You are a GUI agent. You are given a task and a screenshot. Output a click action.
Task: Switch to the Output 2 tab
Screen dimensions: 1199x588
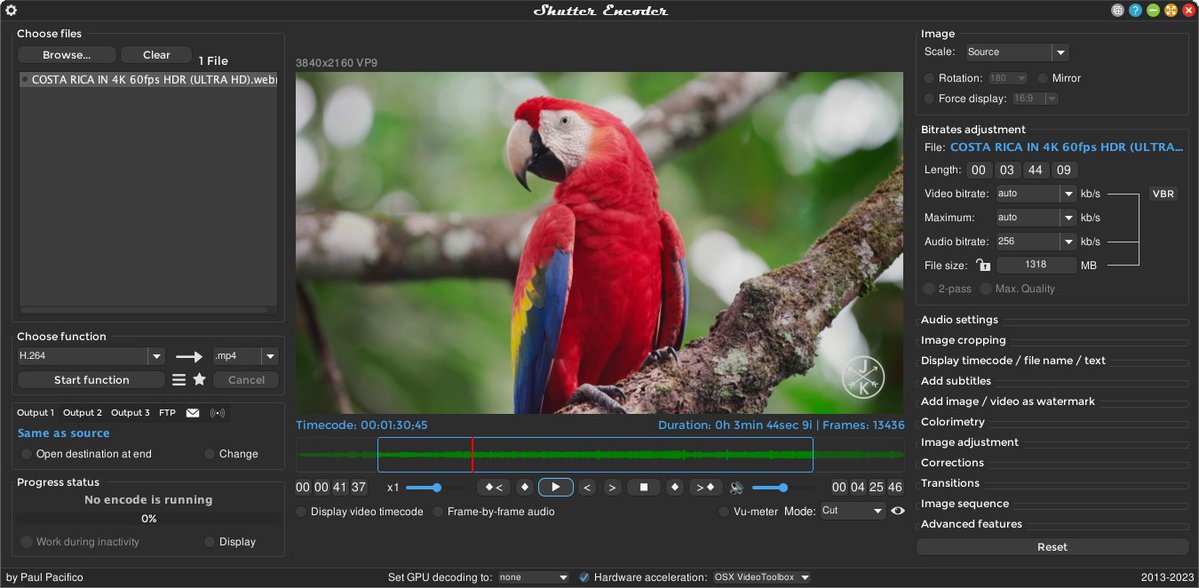(83, 413)
